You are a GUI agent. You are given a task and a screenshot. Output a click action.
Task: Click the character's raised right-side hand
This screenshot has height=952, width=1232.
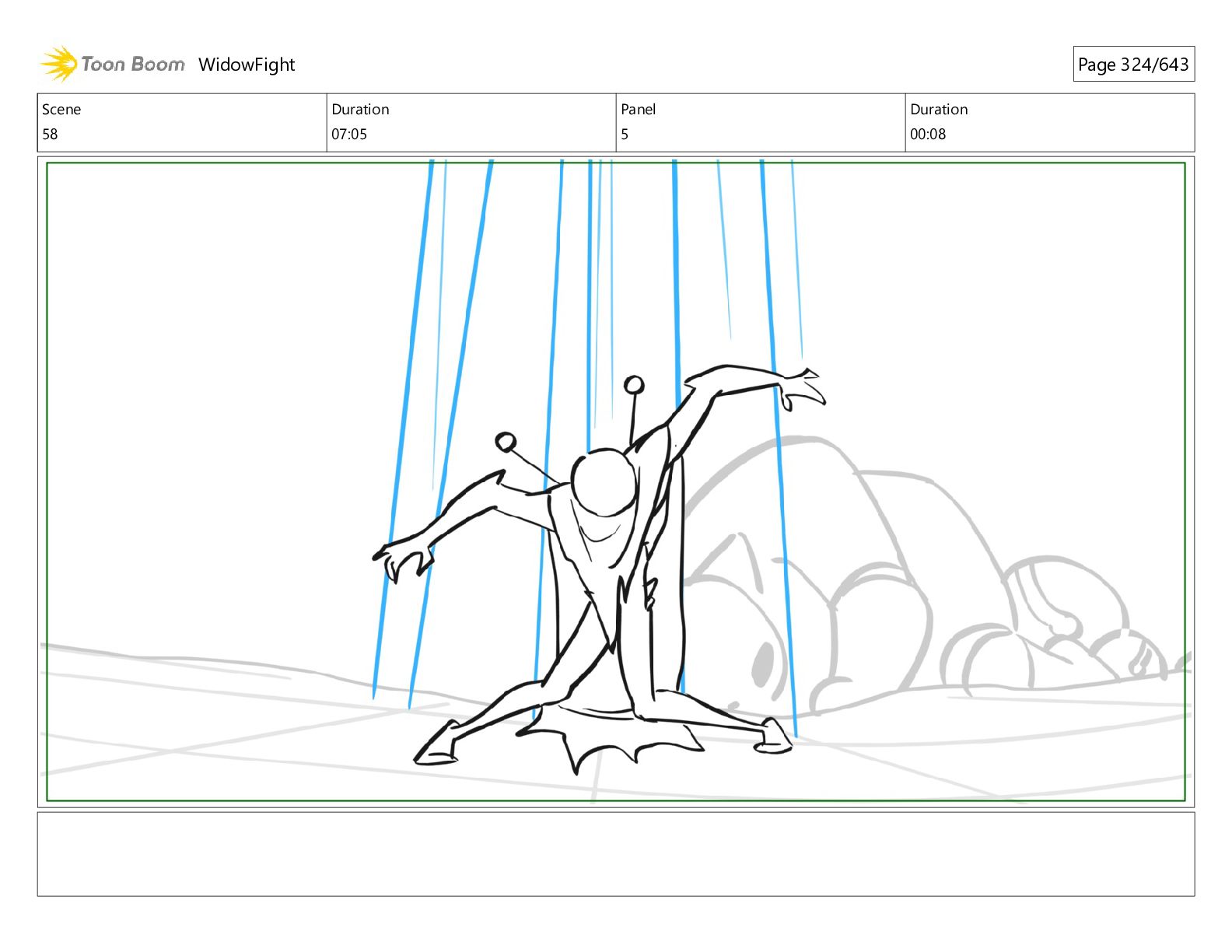pyautogui.click(x=802, y=388)
